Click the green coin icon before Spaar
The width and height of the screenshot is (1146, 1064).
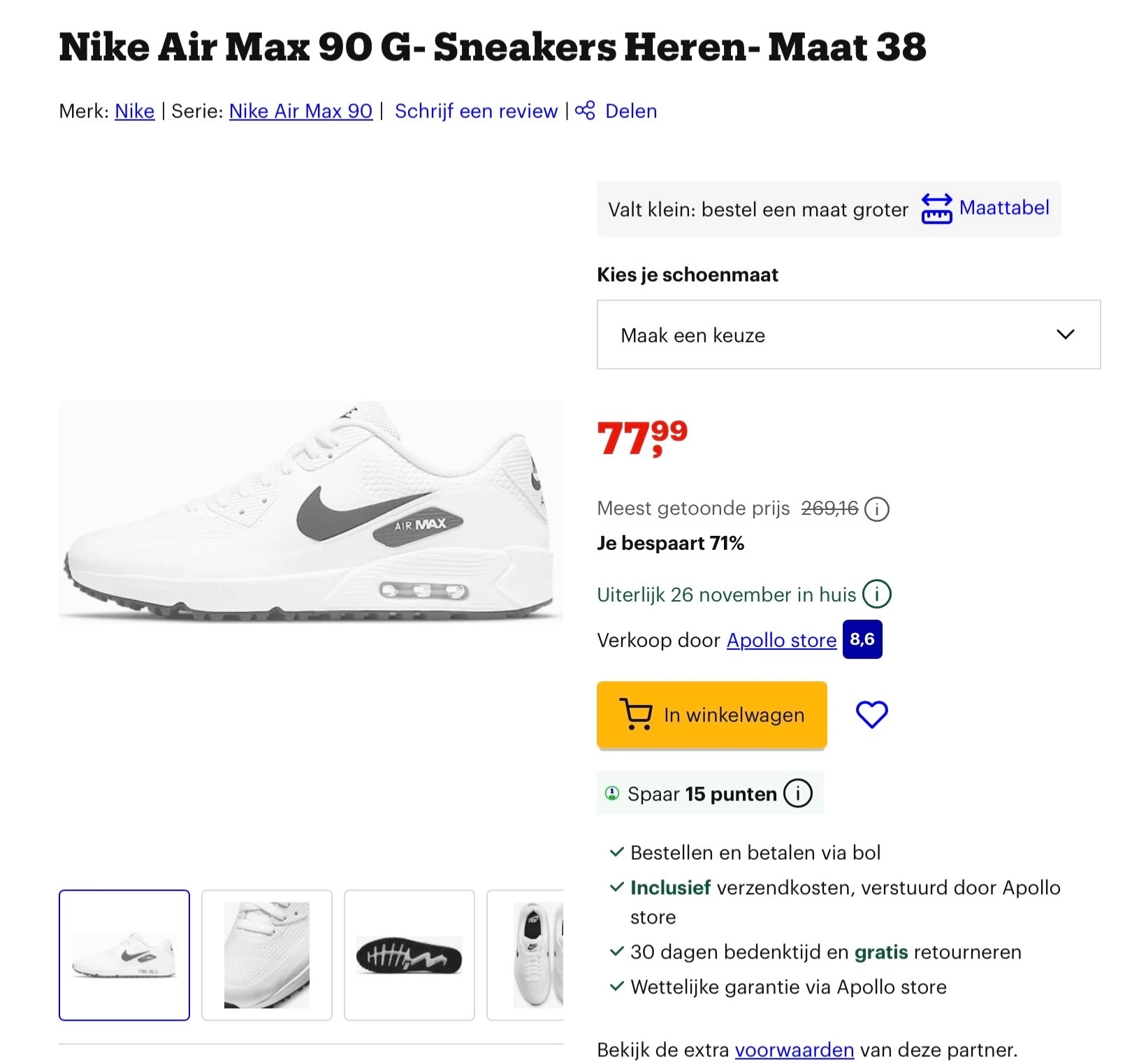coord(611,793)
